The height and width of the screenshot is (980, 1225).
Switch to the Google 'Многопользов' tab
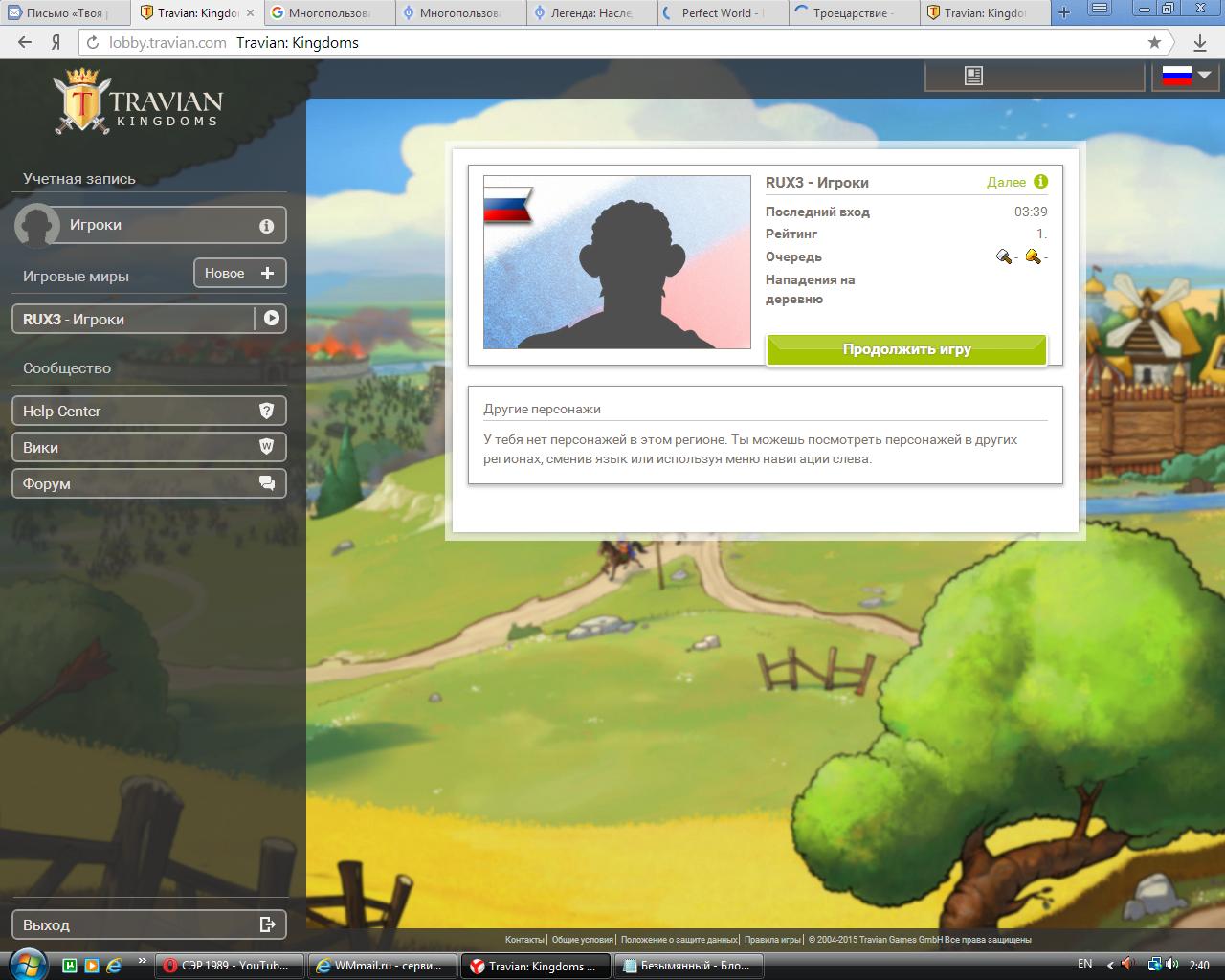point(328,13)
